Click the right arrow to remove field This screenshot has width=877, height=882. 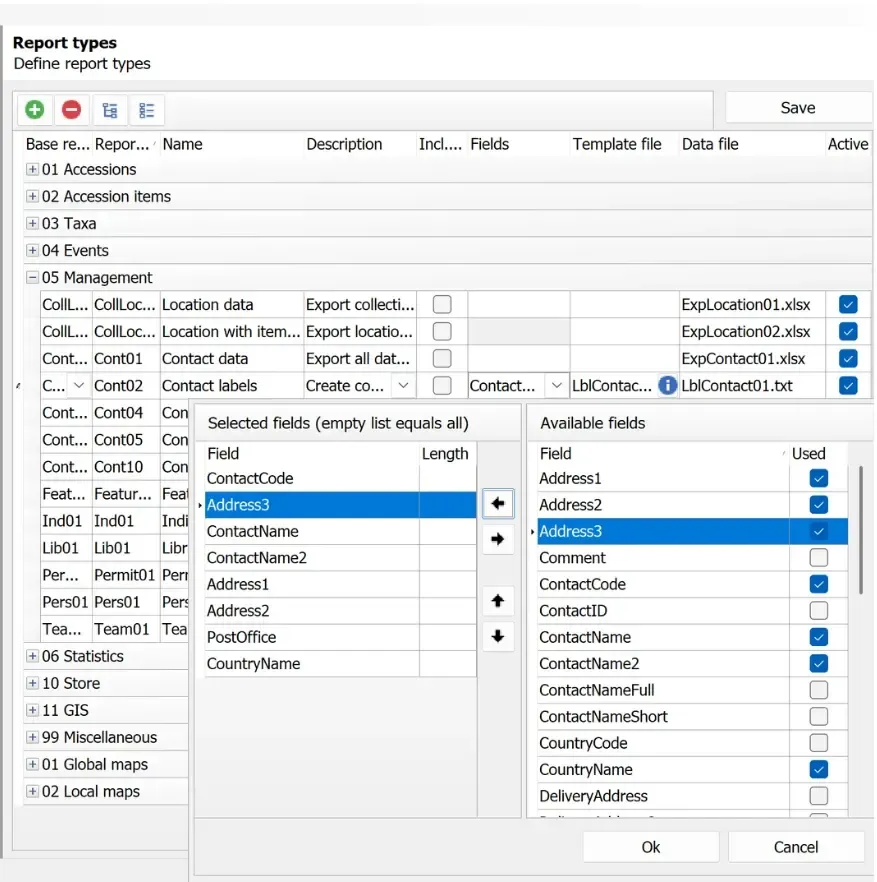click(498, 539)
